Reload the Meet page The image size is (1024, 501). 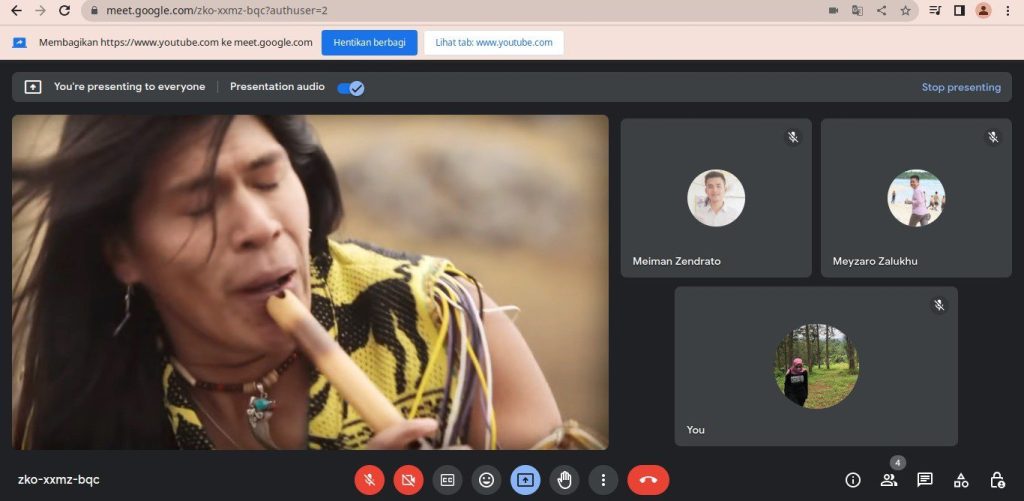[64, 10]
